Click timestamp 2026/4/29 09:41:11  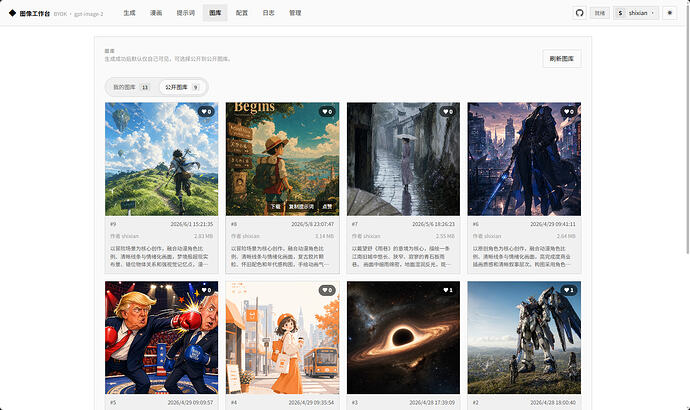pos(553,224)
